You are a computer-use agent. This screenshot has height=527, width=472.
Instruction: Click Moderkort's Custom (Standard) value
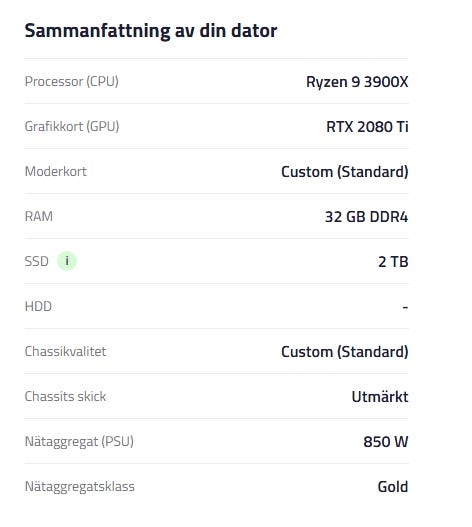[x=345, y=172]
